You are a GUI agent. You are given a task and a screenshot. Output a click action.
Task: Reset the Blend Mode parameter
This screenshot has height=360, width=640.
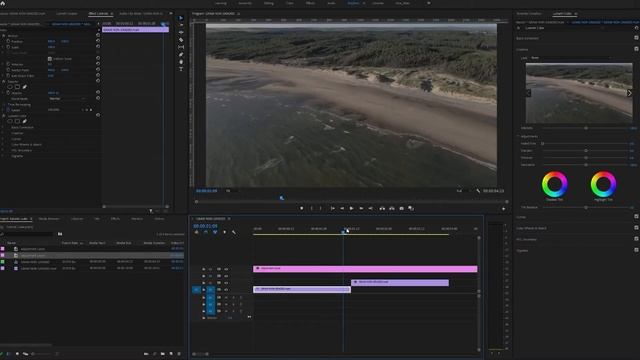(98, 98)
